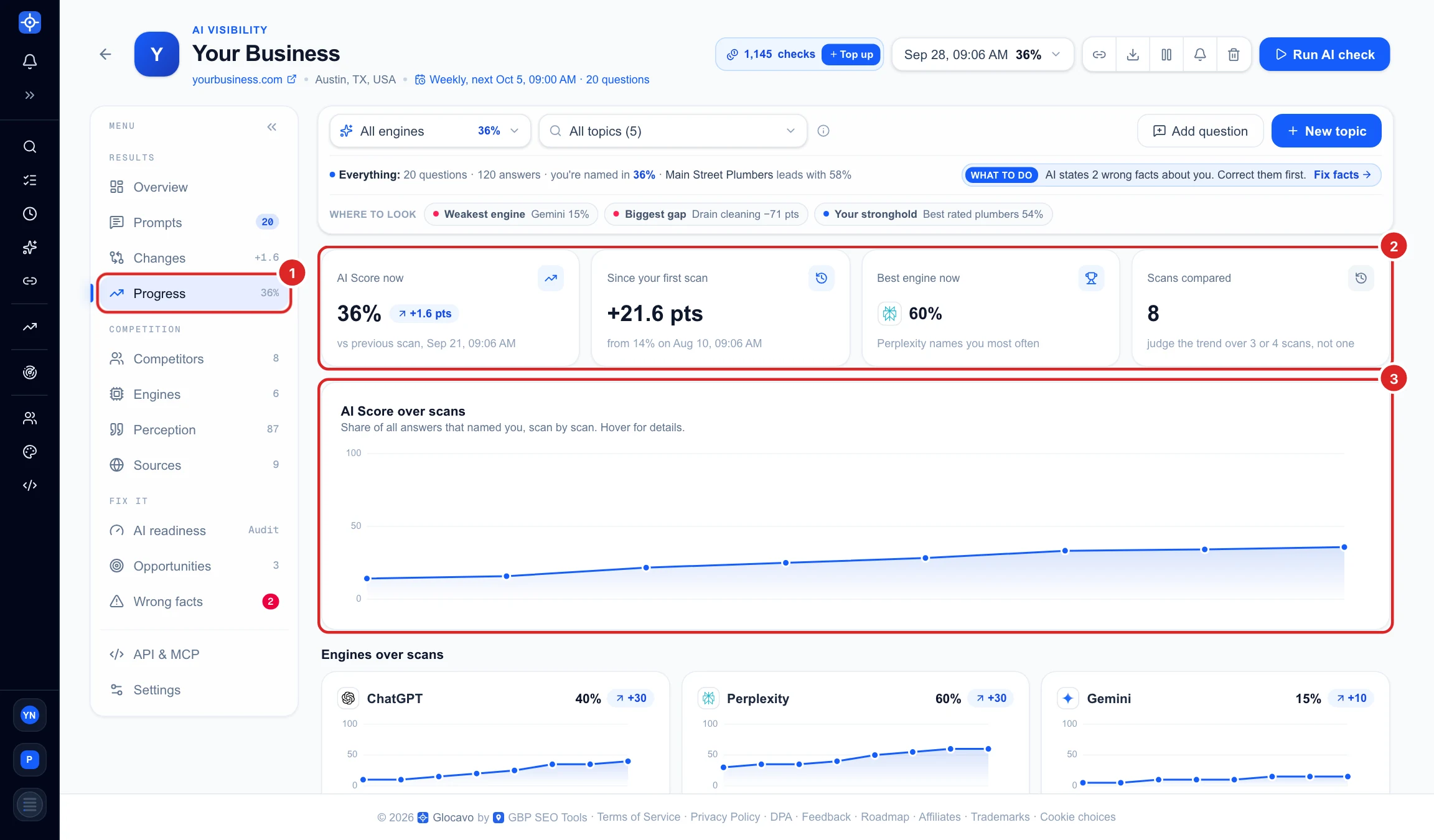
Task: Open the search icon in left sidebar
Action: [x=29, y=147]
